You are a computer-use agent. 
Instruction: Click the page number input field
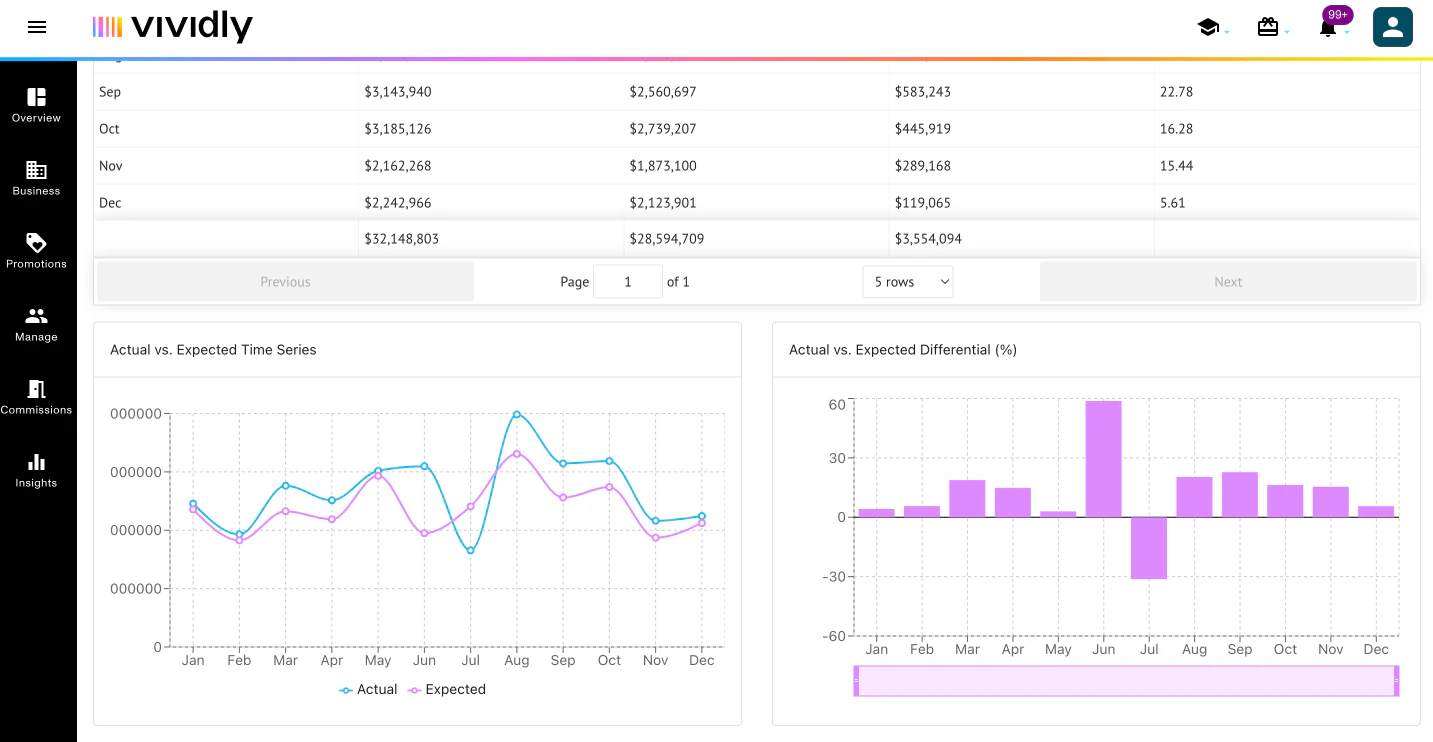(628, 282)
